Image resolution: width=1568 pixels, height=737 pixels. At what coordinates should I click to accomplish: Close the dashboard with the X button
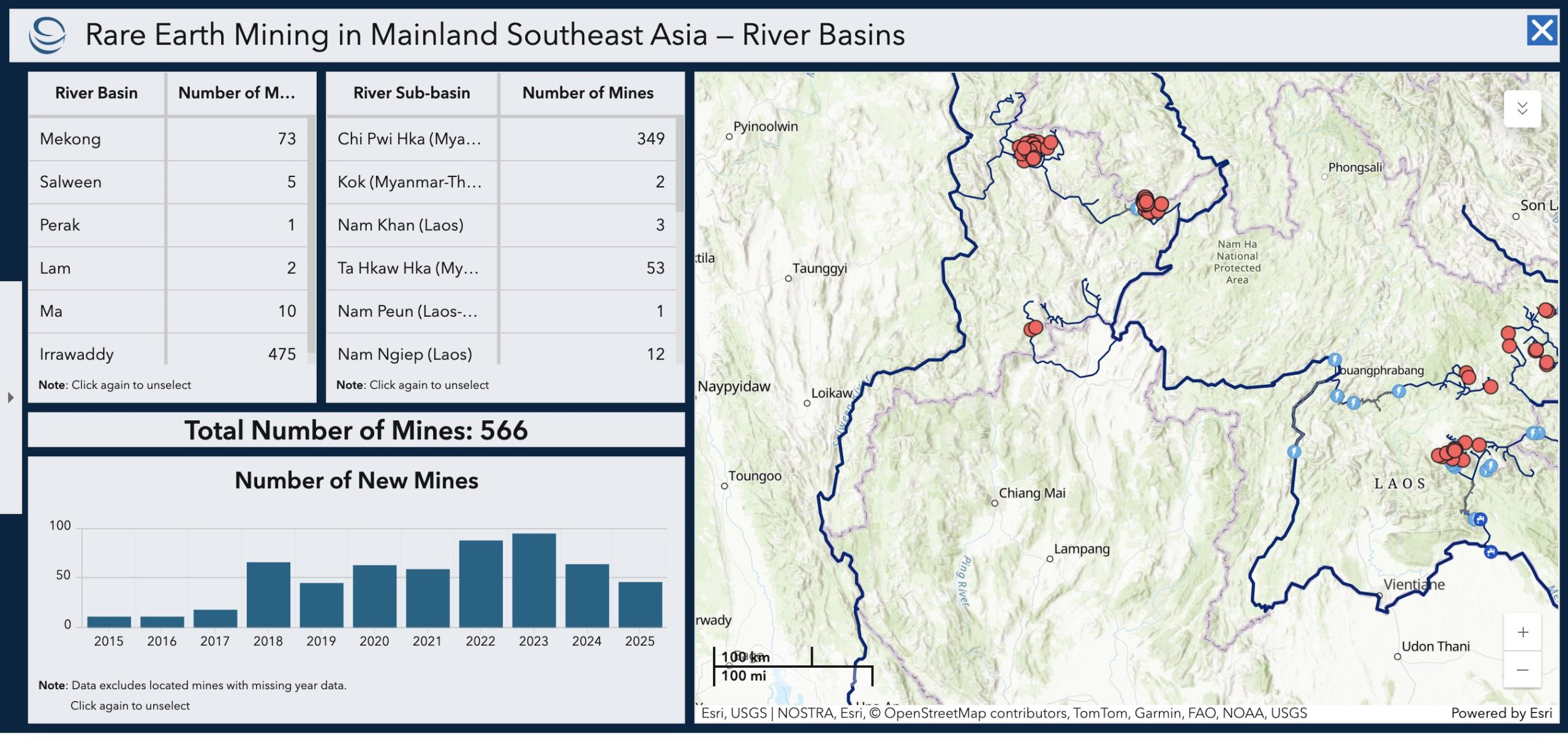pyautogui.click(x=1541, y=31)
